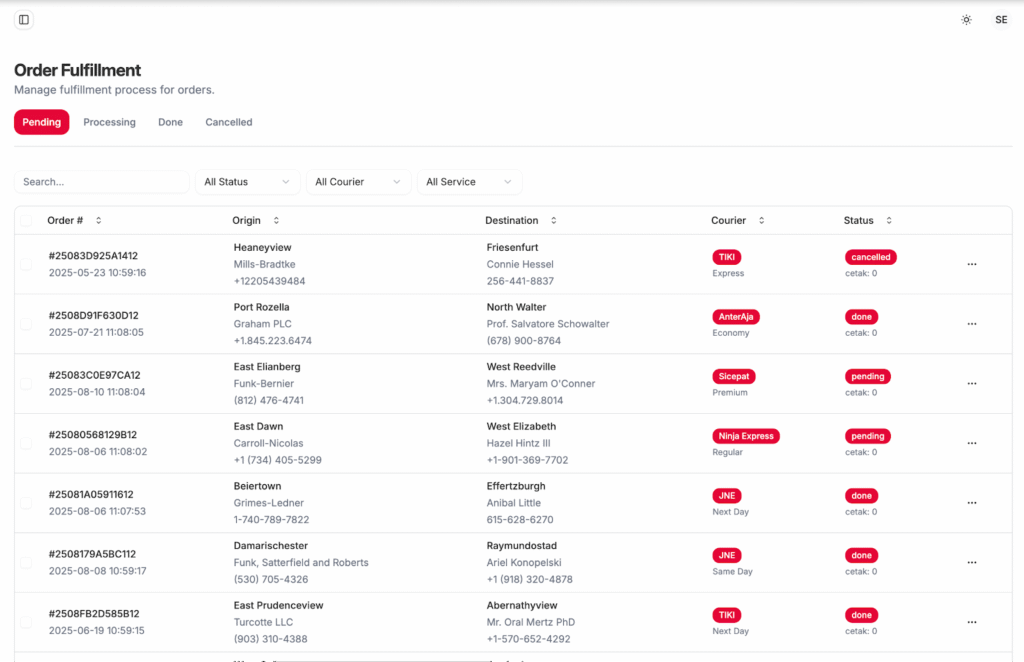Click the Ninja Express courier badge
Viewport: 1024px width, 662px height.
745,436
